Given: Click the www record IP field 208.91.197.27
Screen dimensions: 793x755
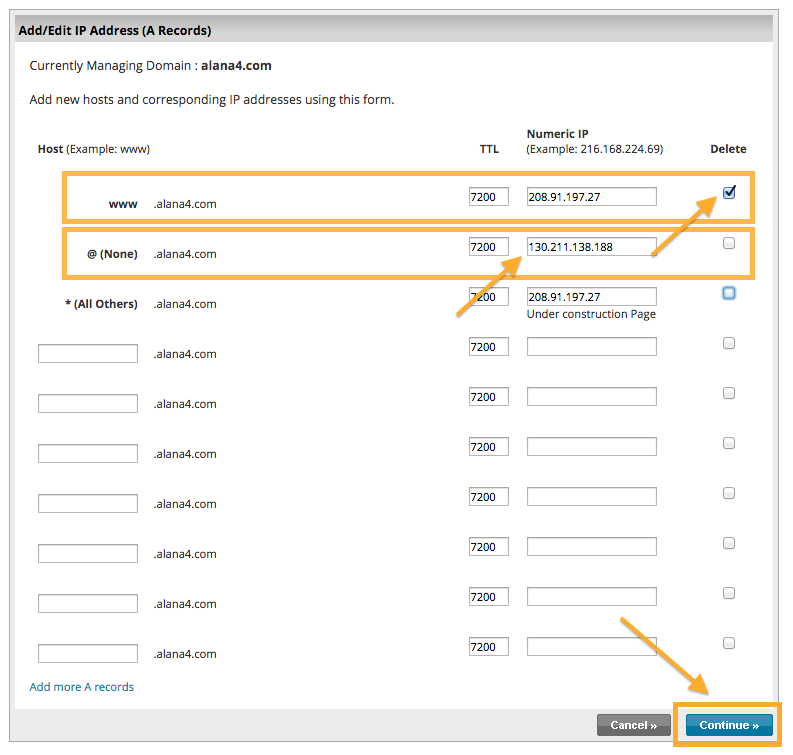Looking at the screenshot, I should pos(591,197).
